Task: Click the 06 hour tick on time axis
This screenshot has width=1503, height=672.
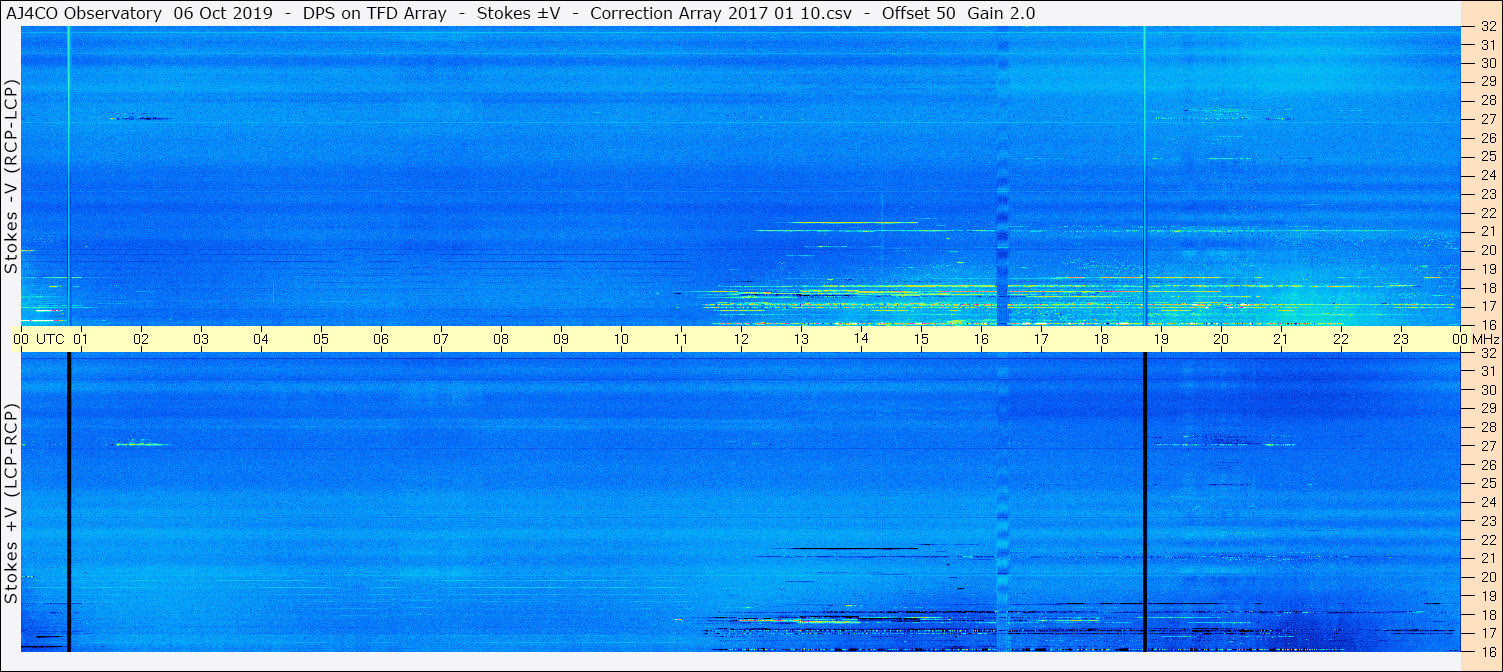Action: coord(381,339)
